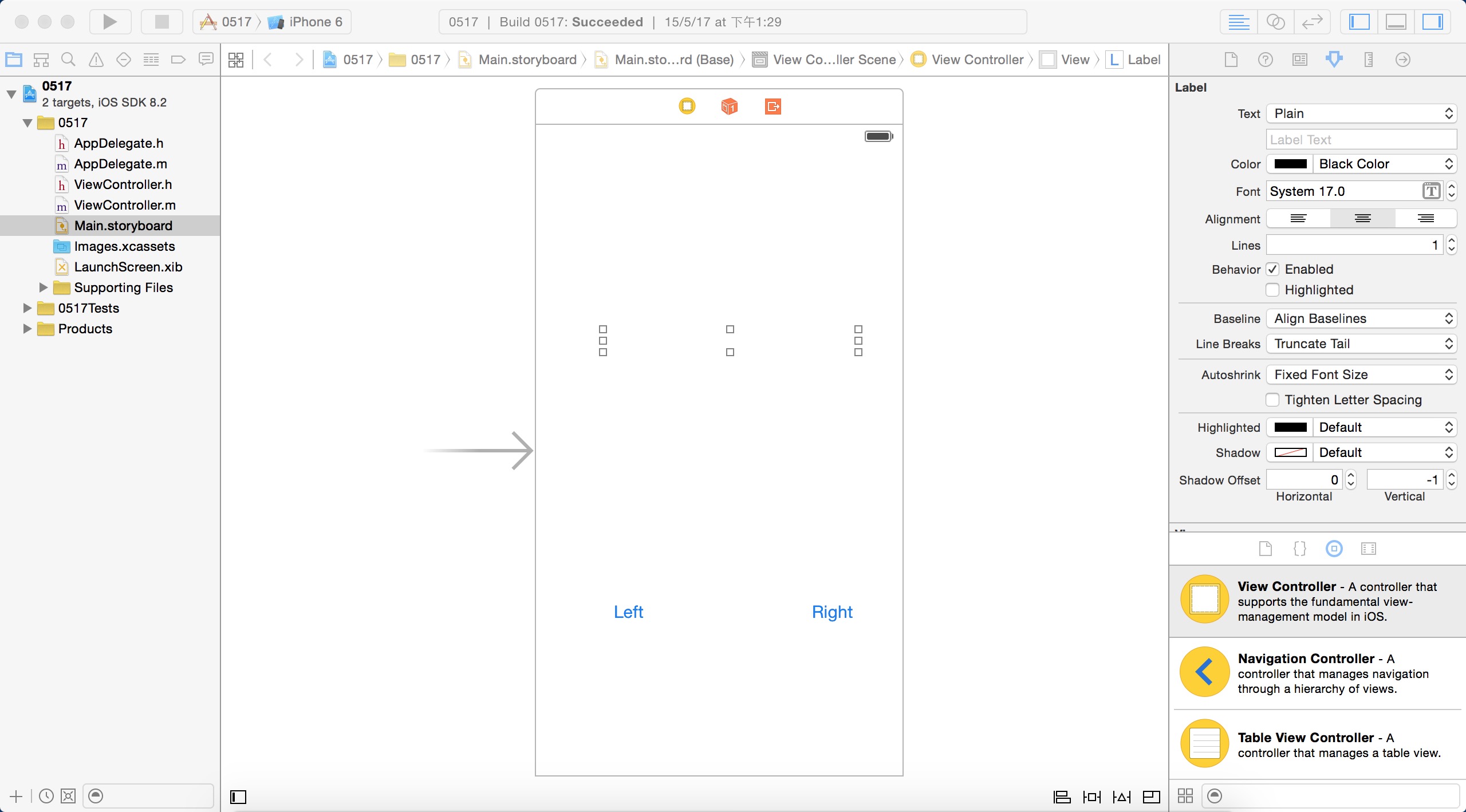The image size is (1466, 812).
Task: Open the Connections inspector tab
Action: pos(1403,60)
